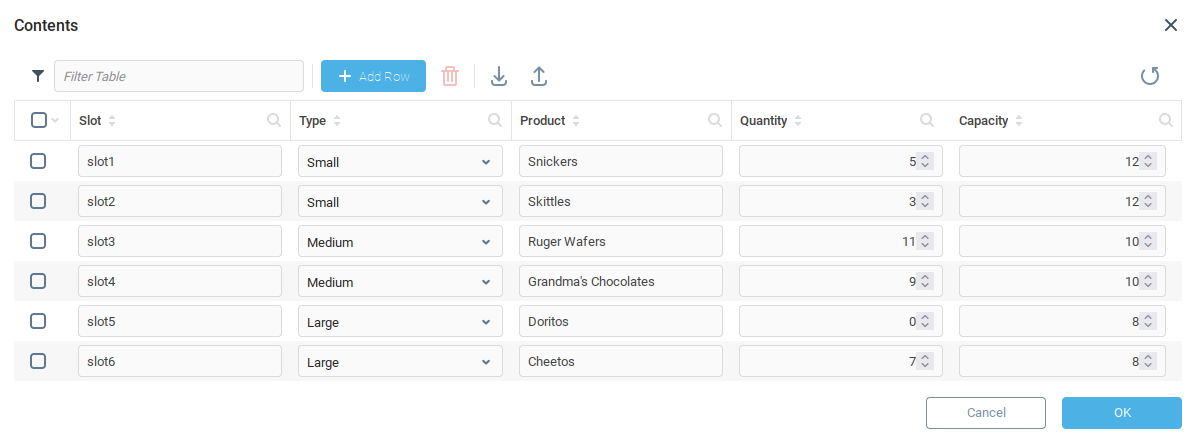Viewport: 1193px width, 441px height.
Task: Click into the Filter Table input
Action: tap(179, 76)
